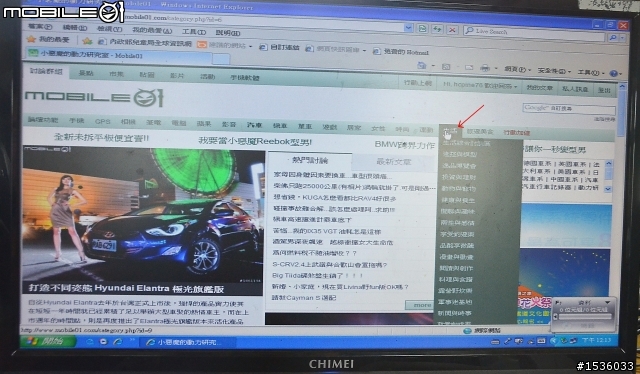Click Internet Explorer quick launch icon

point(118,341)
